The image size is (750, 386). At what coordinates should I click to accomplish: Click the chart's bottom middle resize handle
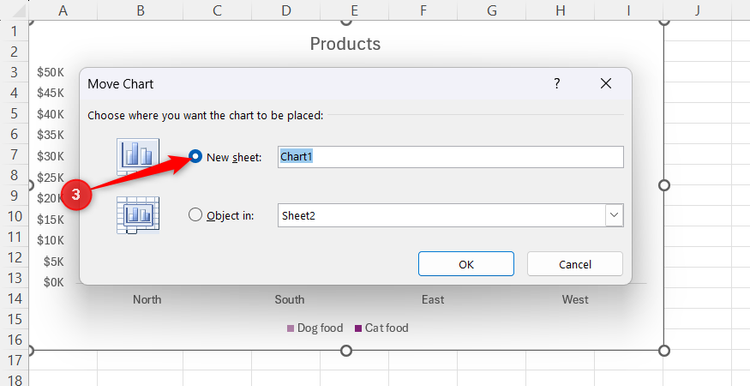click(346, 351)
